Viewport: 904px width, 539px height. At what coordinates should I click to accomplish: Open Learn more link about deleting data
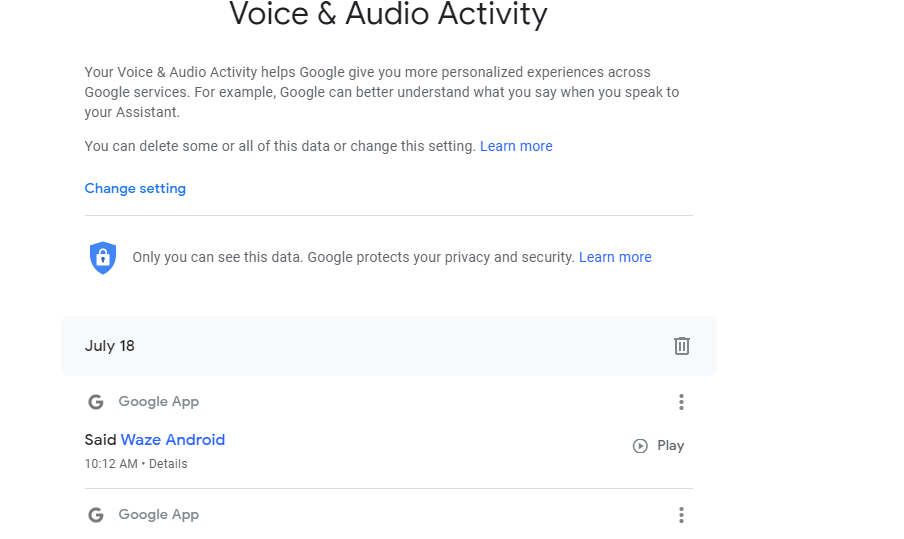point(516,146)
